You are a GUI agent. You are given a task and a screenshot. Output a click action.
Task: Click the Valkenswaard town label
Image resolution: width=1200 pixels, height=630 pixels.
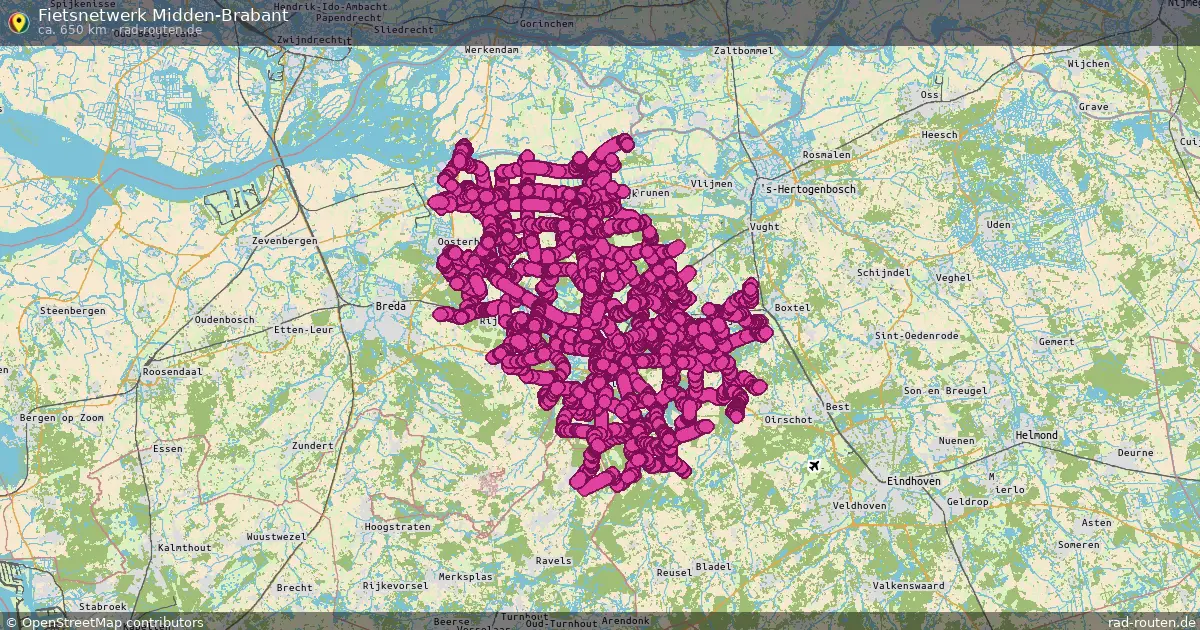(x=908, y=584)
